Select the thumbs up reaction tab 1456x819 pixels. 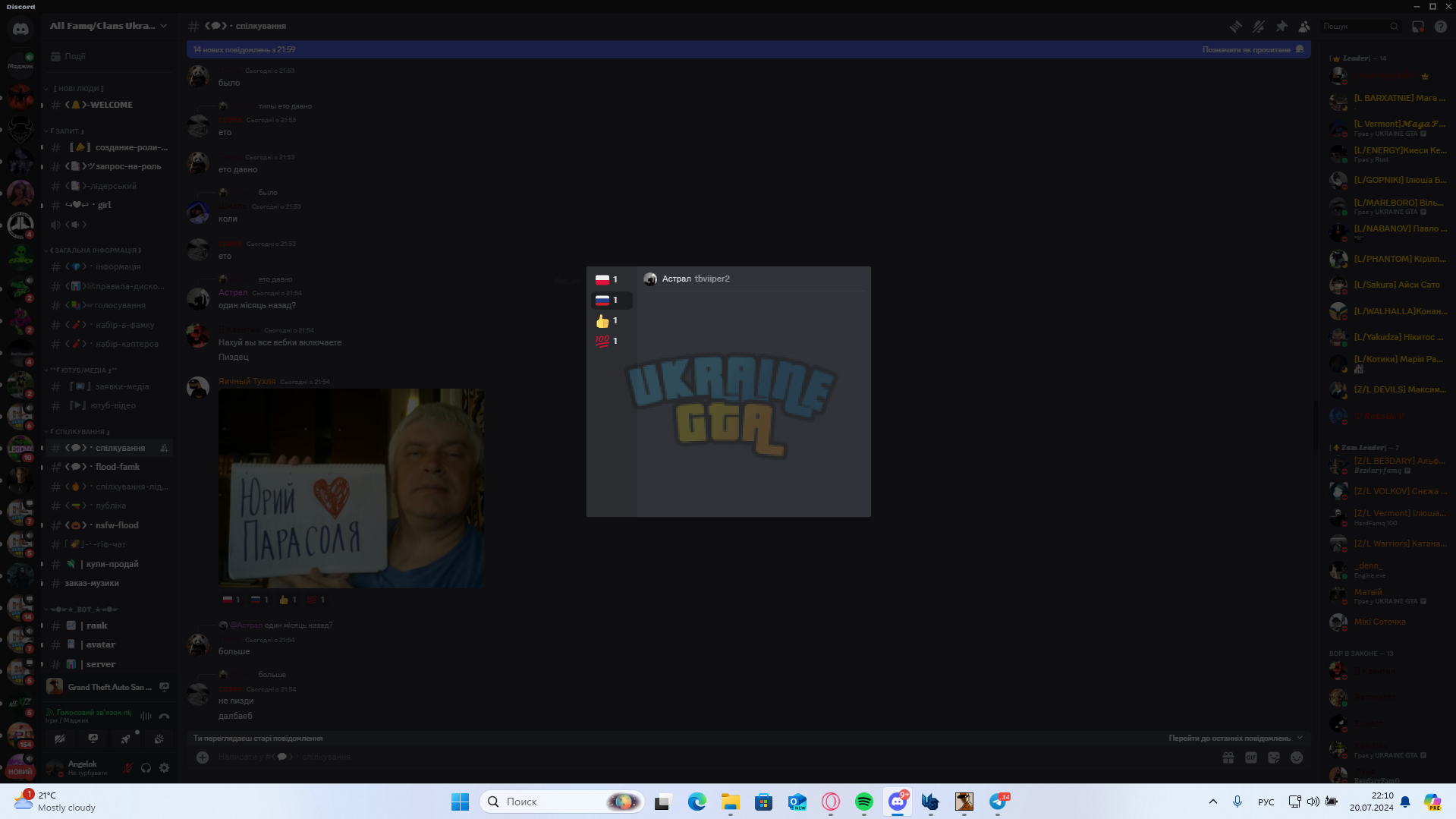pyautogui.click(x=612, y=321)
